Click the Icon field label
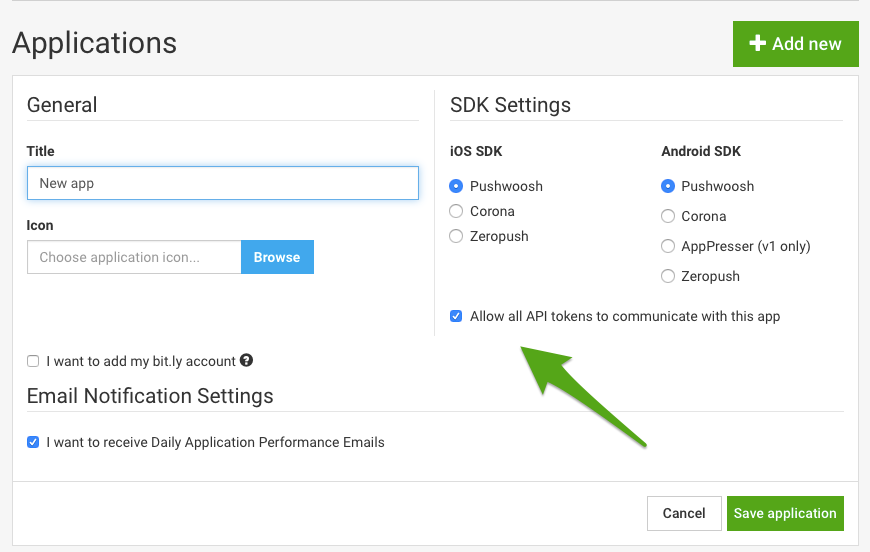 pyautogui.click(x=40, y=225)
